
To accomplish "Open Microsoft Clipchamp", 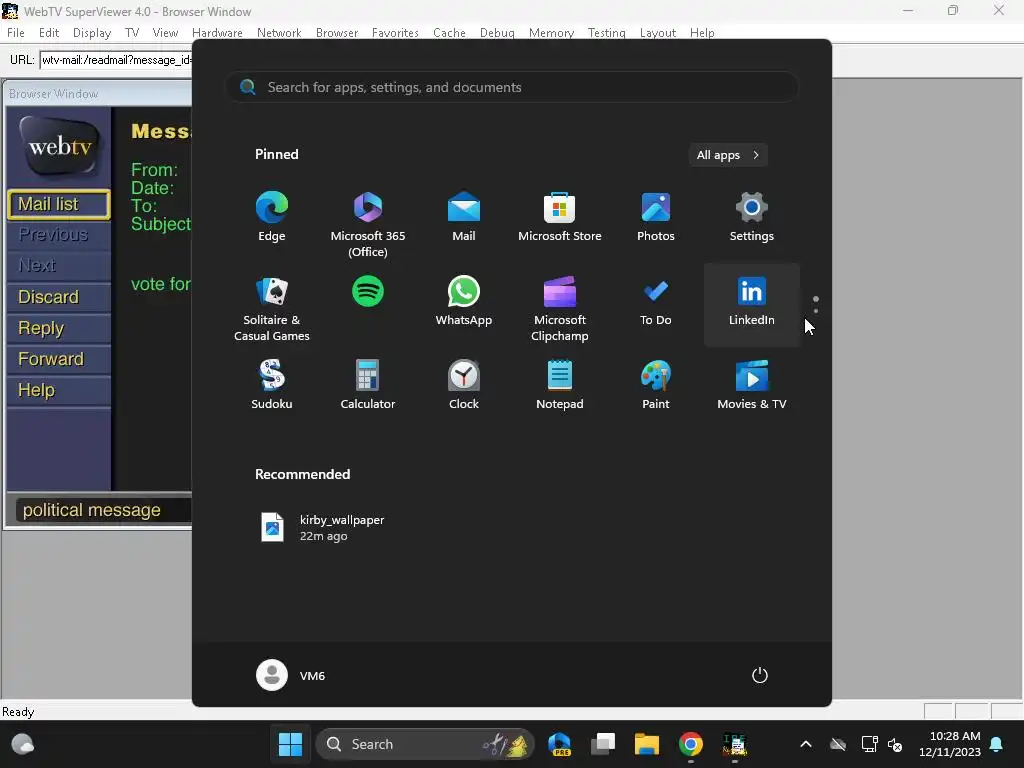I will pos(560,308).
